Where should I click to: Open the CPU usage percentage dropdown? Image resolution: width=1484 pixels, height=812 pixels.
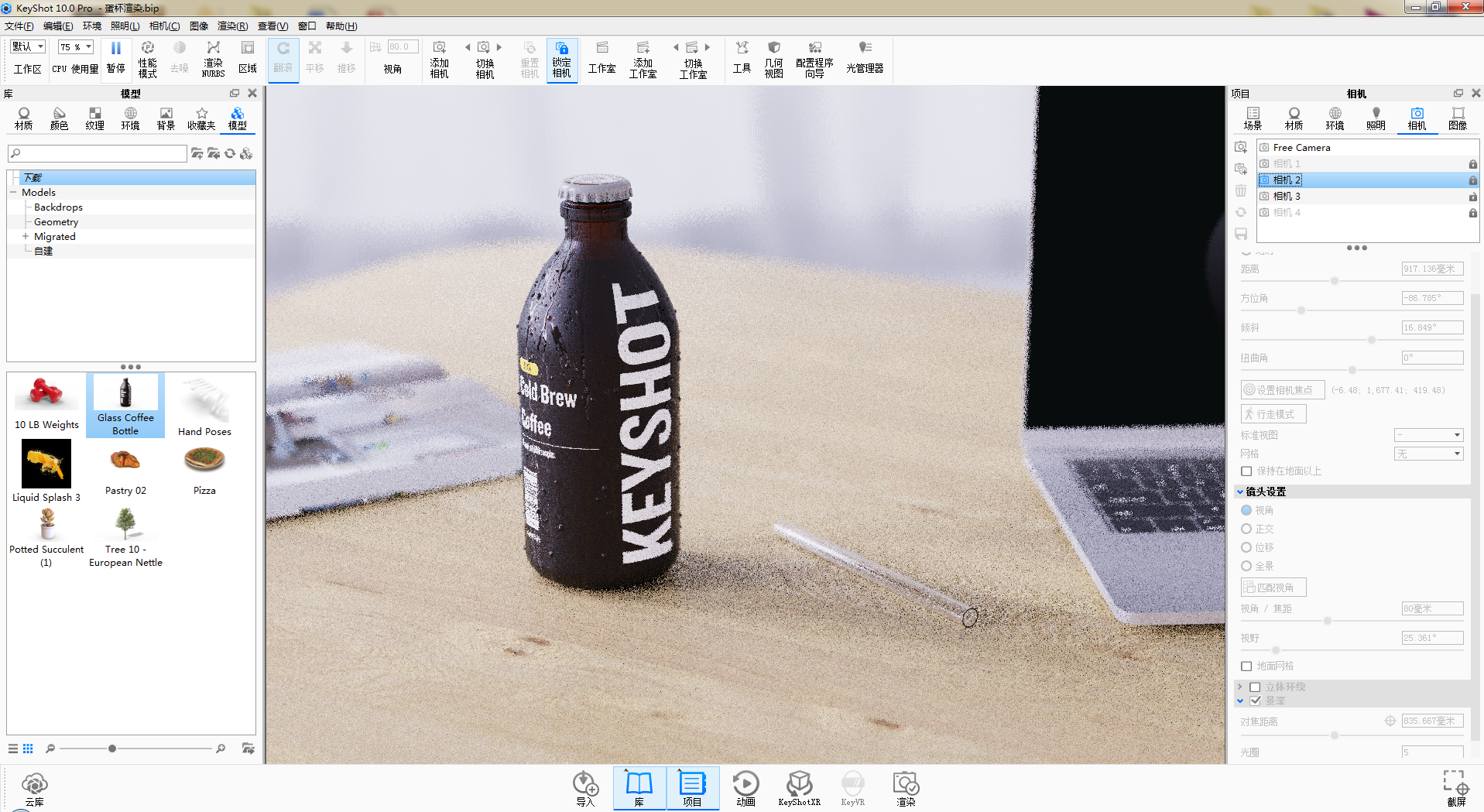click(76, 47)
